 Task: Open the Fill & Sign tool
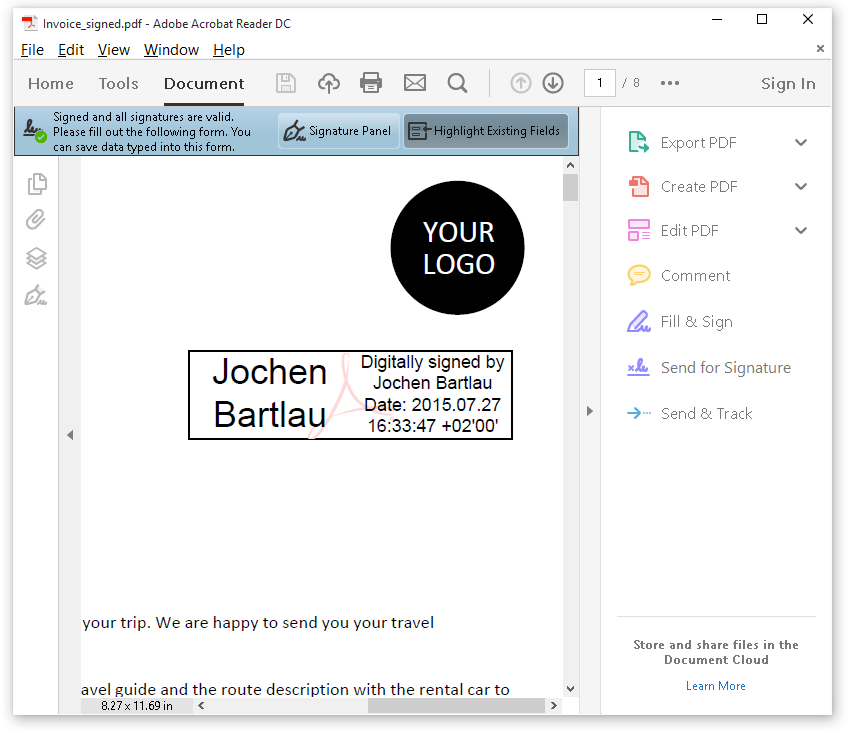pos(680,322)
